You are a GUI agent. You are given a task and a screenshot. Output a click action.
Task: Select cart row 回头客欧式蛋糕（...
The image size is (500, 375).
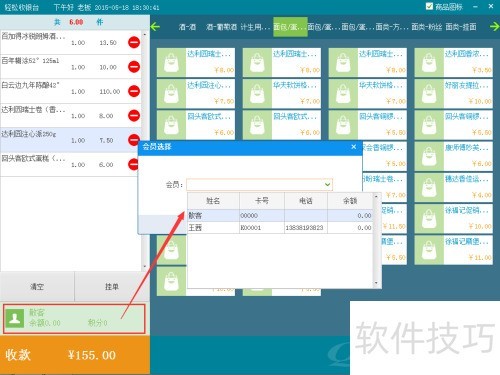tap(71, 164)
